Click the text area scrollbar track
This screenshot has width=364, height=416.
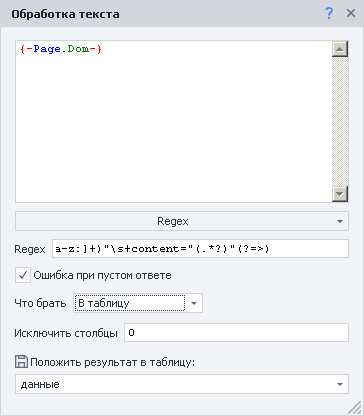[340, 121]
